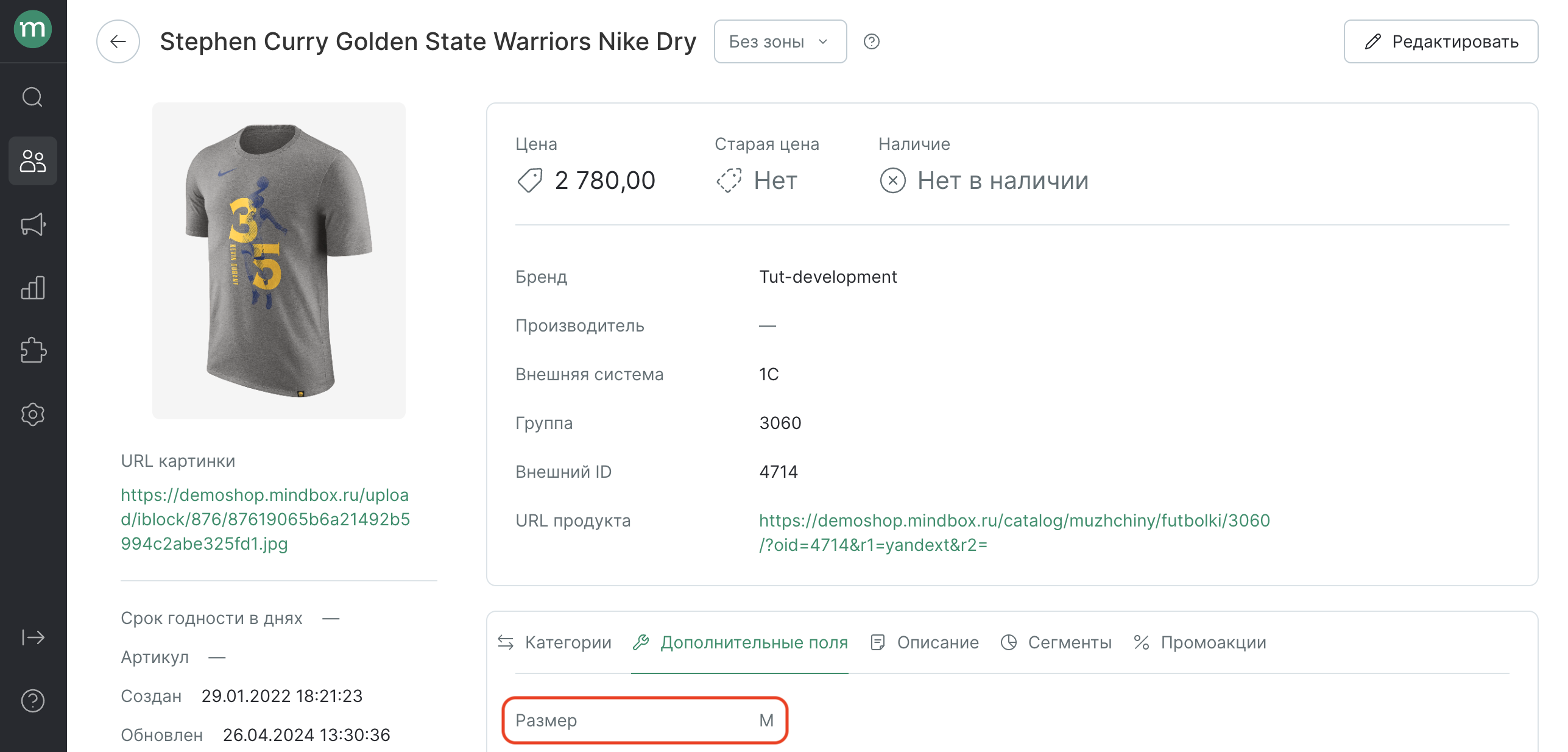Open the product URL link
The height and width of the screenshot is (752, 1568).
(x=1014, y=533)
